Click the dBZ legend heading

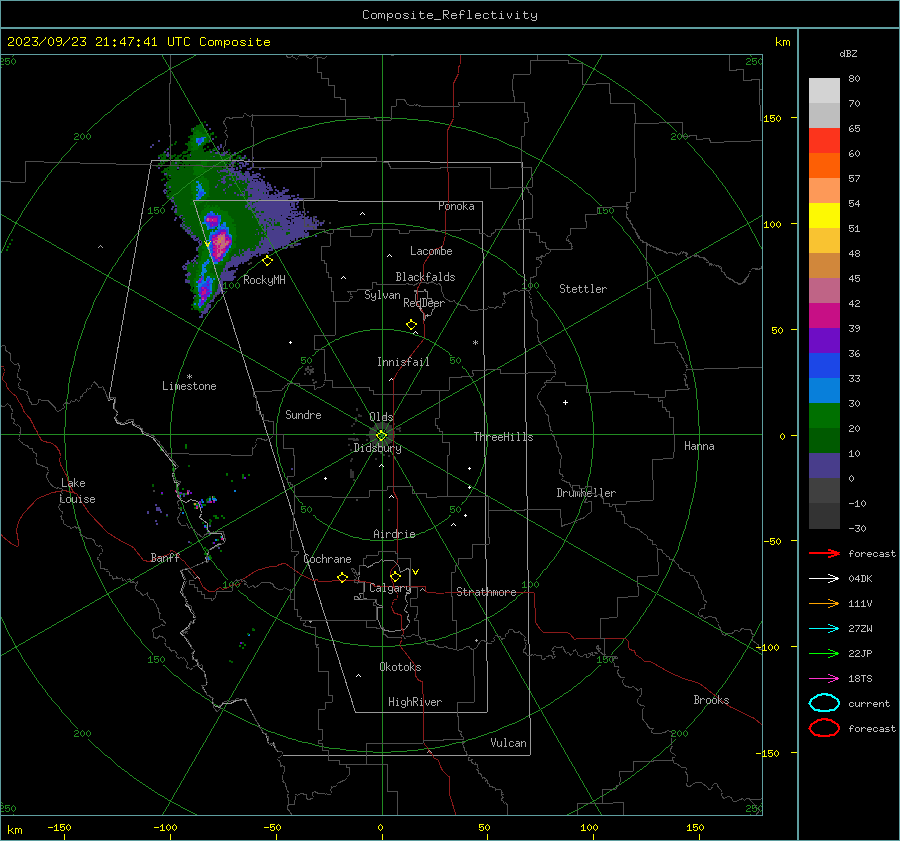click(848, 53)
